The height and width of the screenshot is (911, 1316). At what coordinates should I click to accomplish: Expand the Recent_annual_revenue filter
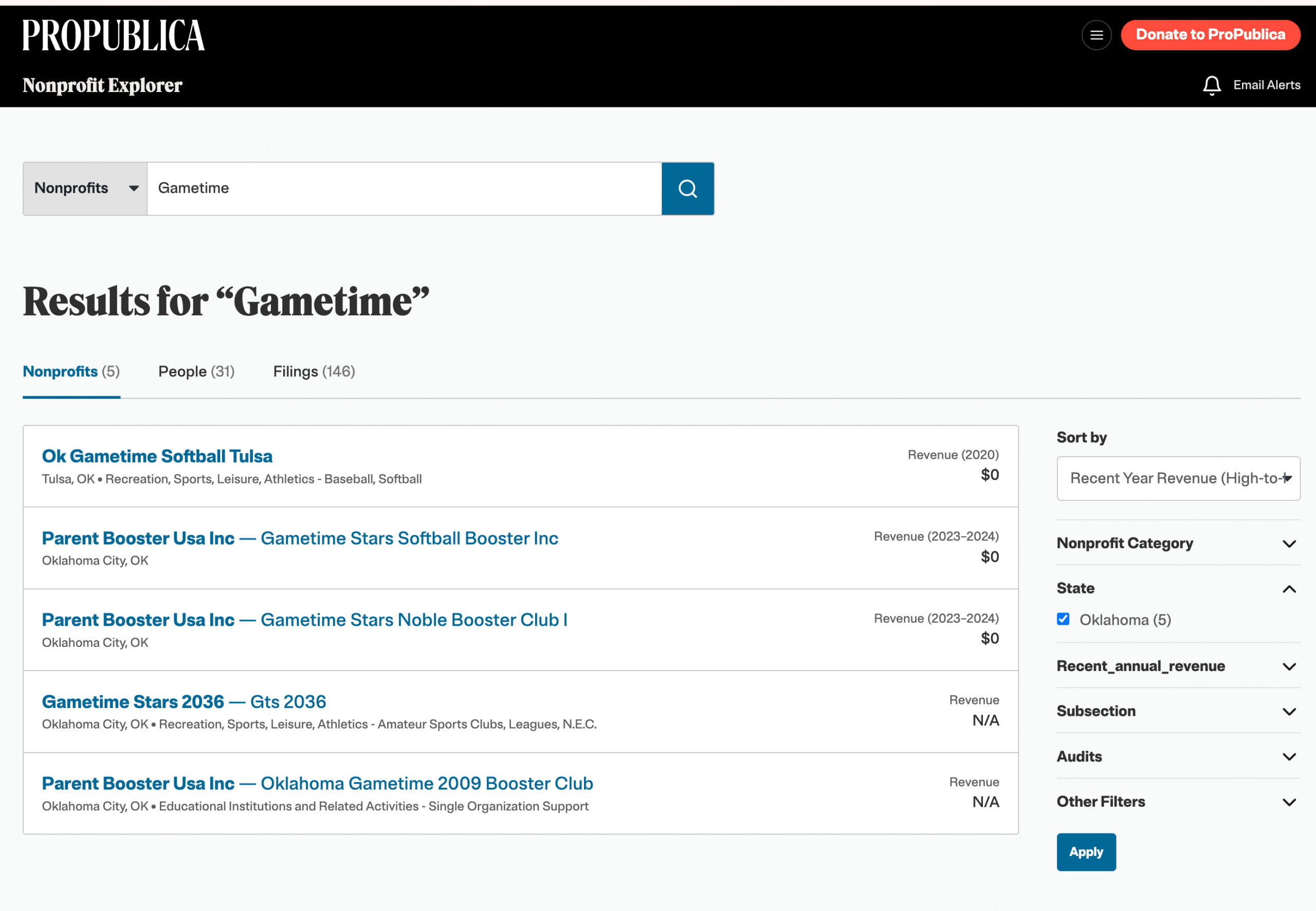click(x=1178, y=666)
